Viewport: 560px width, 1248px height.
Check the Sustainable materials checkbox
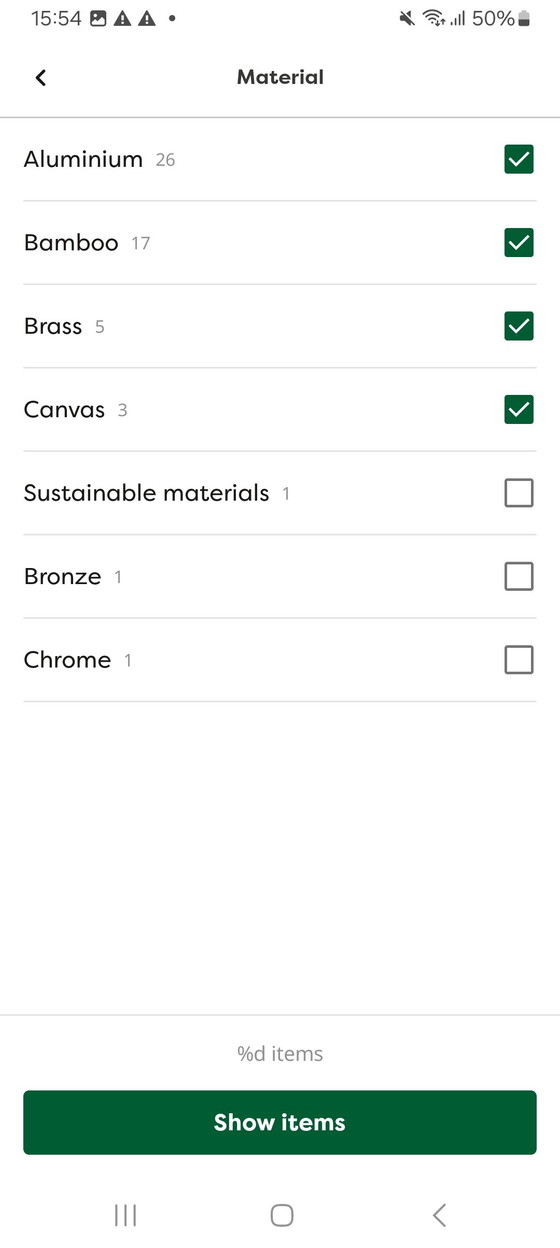pos(519,493)
